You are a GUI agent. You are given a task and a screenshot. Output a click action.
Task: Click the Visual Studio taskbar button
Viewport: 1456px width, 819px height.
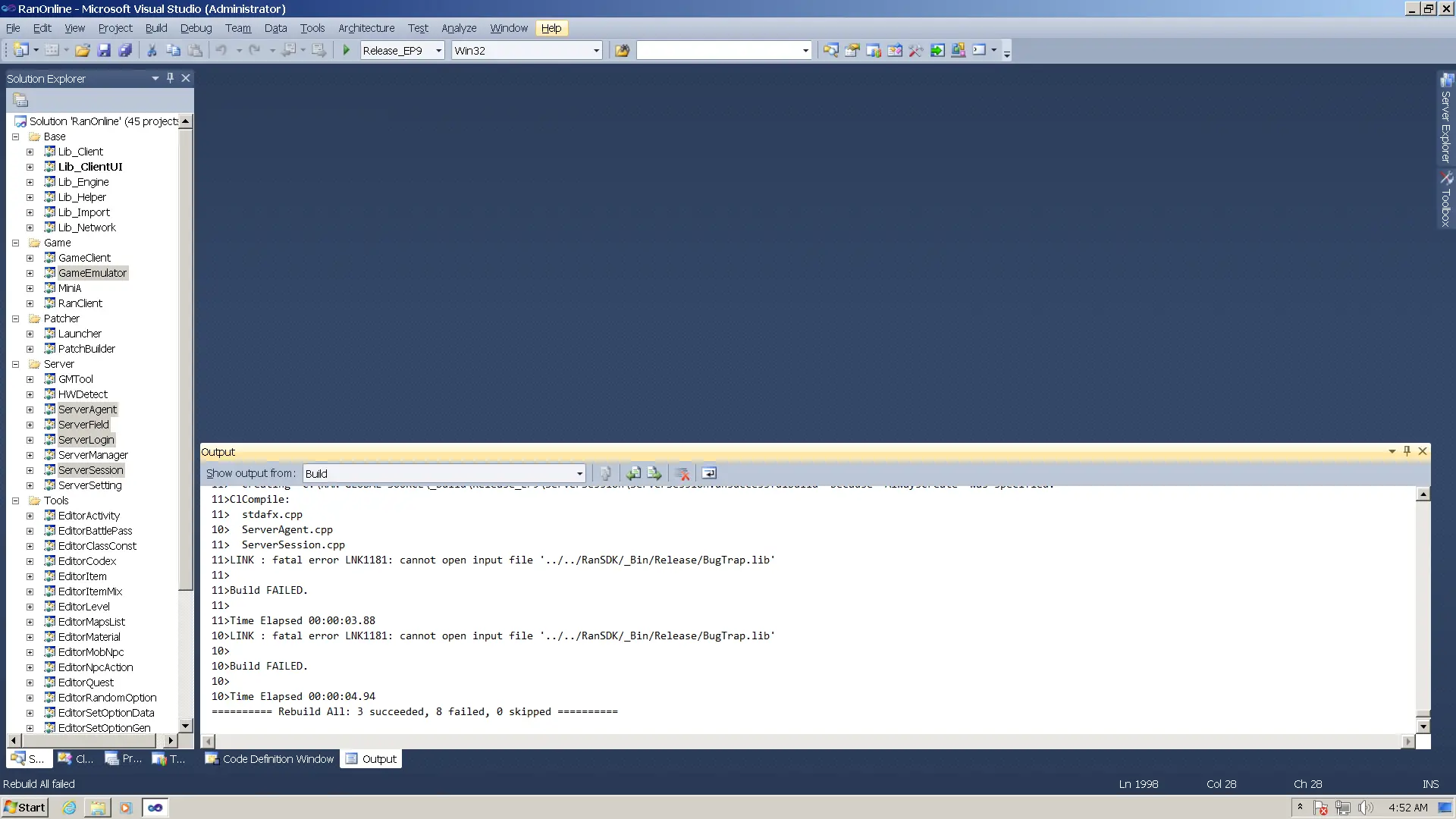(x=155, y=808)
